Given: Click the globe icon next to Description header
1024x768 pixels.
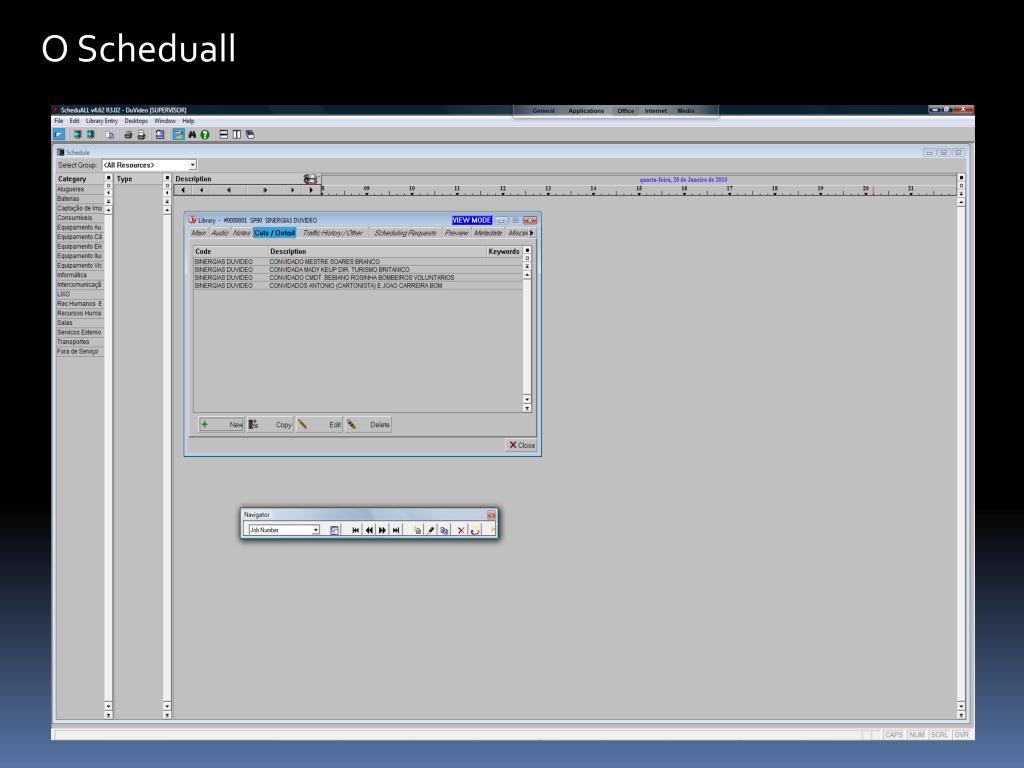Looking at the screenshot, I should [310, 179].
